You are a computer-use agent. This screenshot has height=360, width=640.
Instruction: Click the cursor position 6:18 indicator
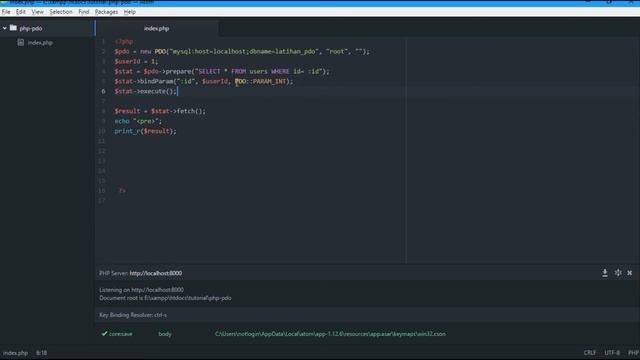pos(42,353)
